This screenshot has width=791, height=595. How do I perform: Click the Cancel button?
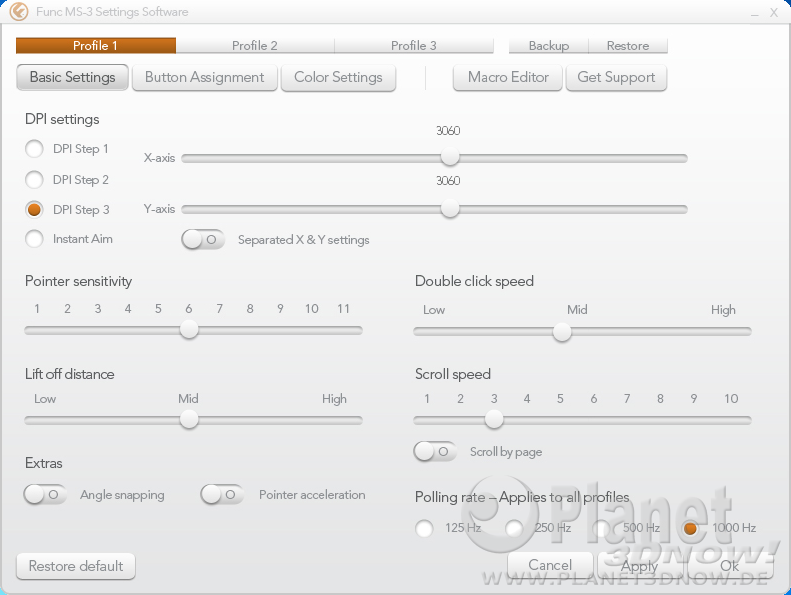(x=550, y=565)
